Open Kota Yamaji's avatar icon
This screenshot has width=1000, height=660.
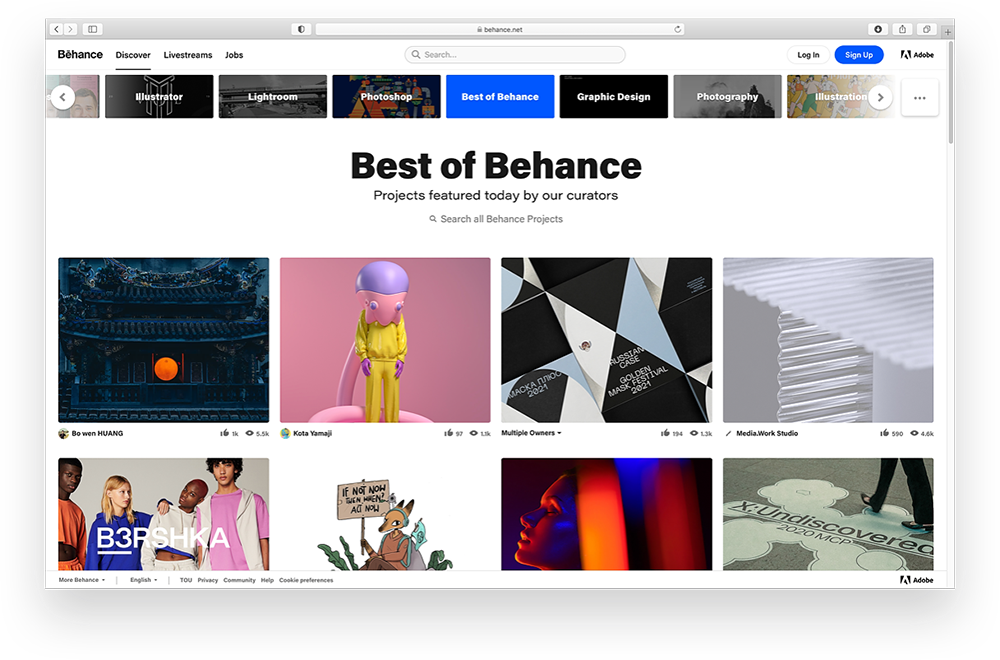click(285, 434)
